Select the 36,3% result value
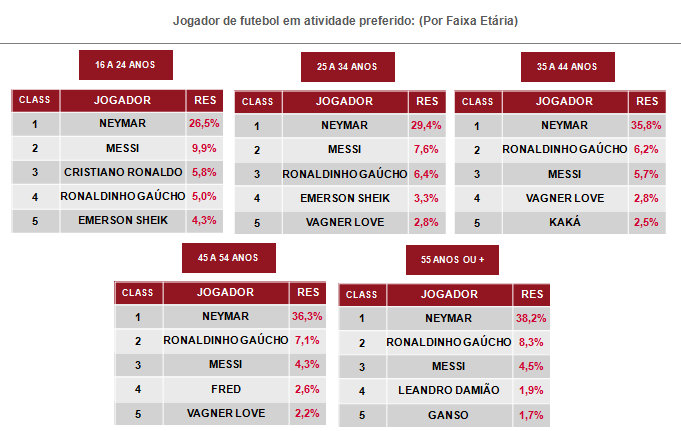Image resolution: width=681 pixels, height=431 pixels. pos(307,316)
